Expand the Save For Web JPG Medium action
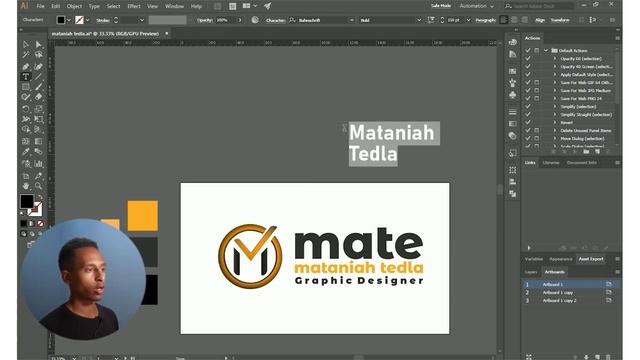640x360 pixels. coord(555,91)
